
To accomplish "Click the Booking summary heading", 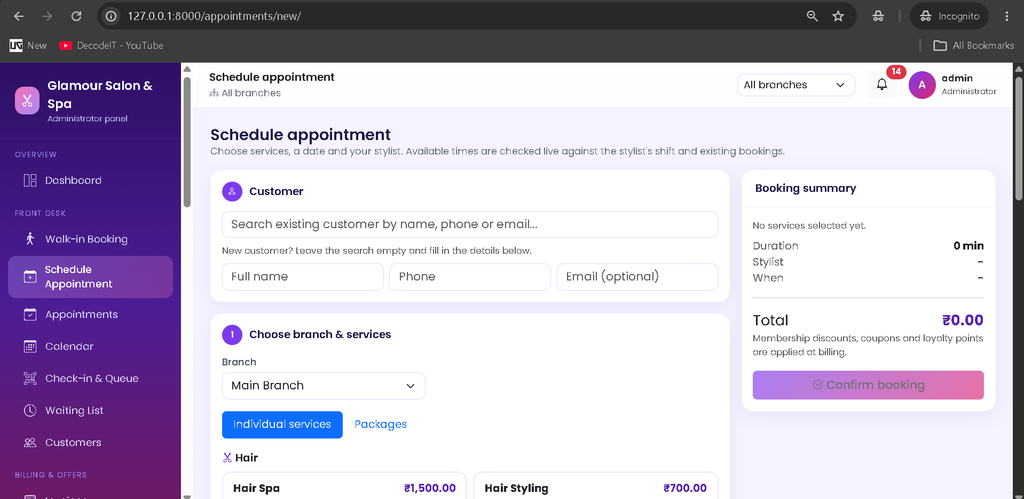I will 805,188.
